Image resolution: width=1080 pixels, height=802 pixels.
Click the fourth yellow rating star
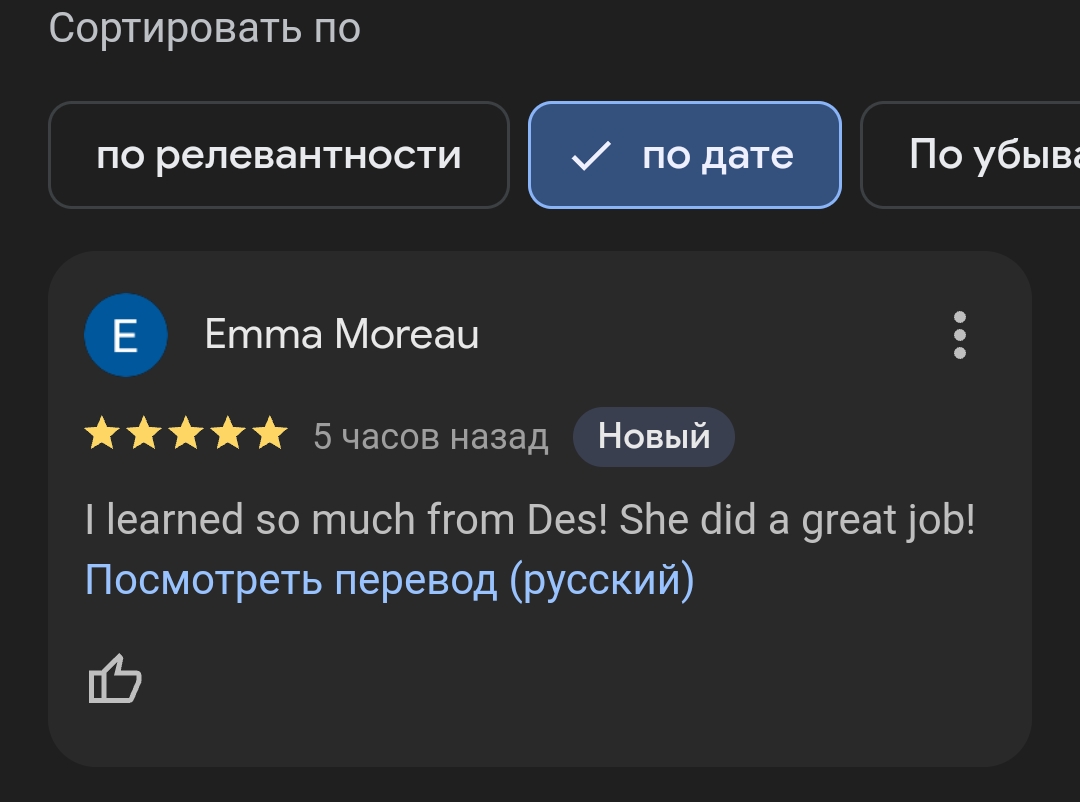(228, 434)
